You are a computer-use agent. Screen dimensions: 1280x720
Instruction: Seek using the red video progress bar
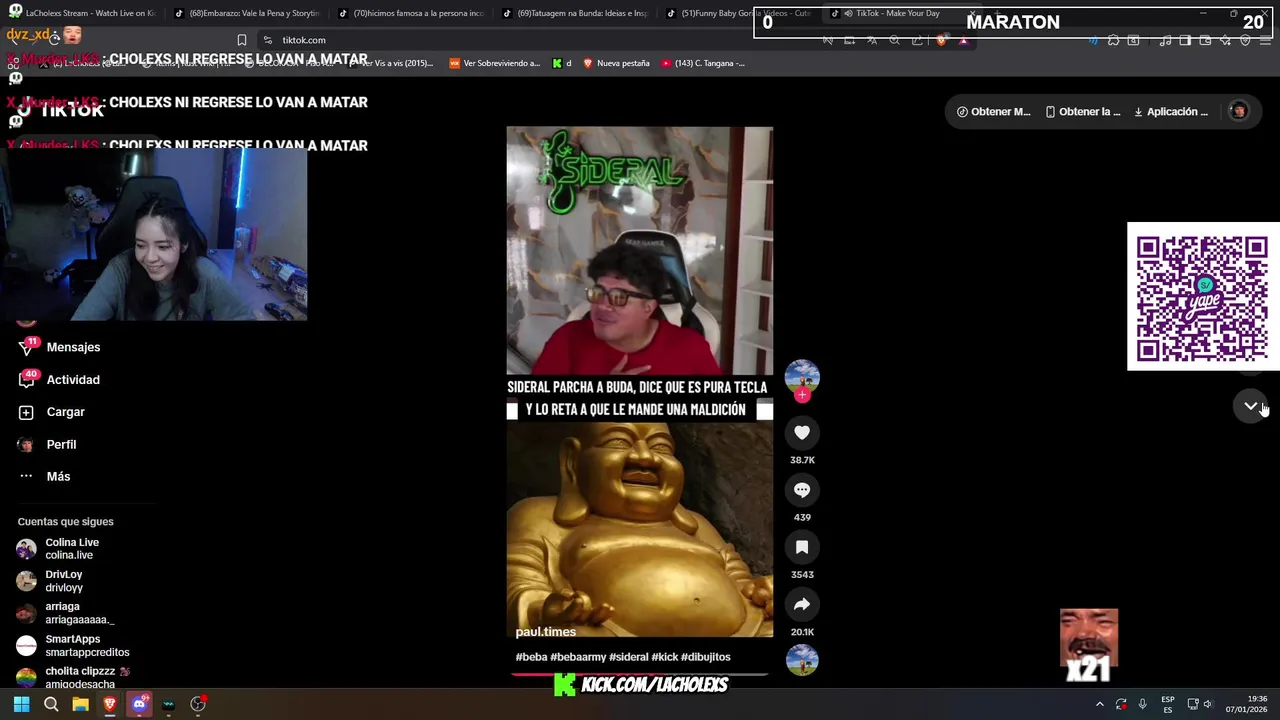pos(640,674)
